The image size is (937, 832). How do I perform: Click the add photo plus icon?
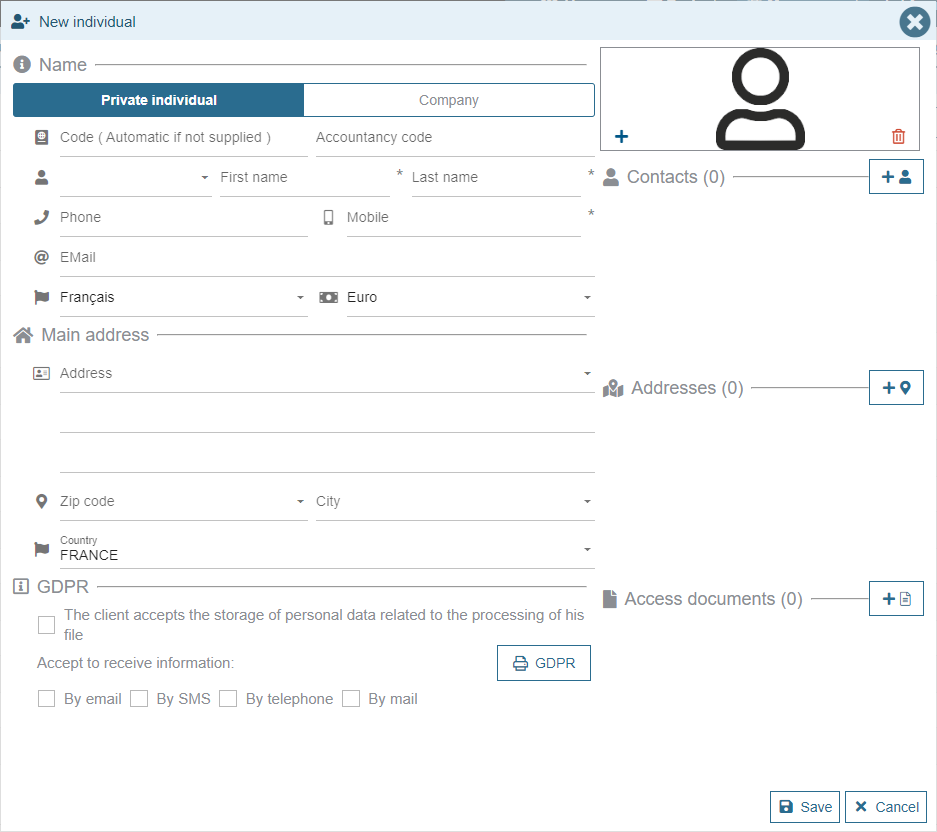pyautogui.click(x=621, y=137)
